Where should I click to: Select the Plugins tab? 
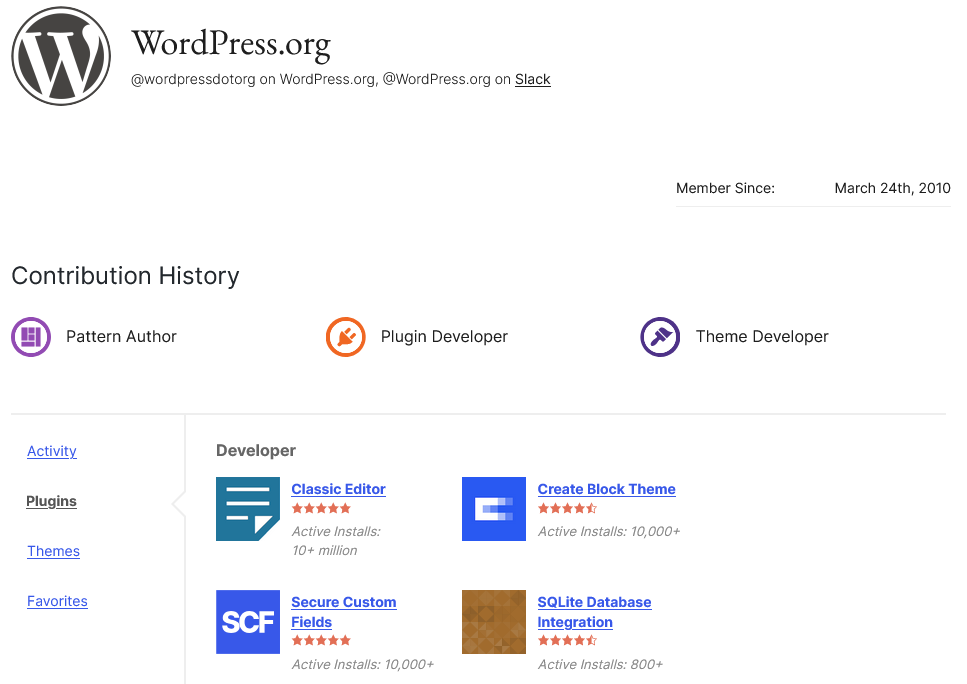coord(51,501)
